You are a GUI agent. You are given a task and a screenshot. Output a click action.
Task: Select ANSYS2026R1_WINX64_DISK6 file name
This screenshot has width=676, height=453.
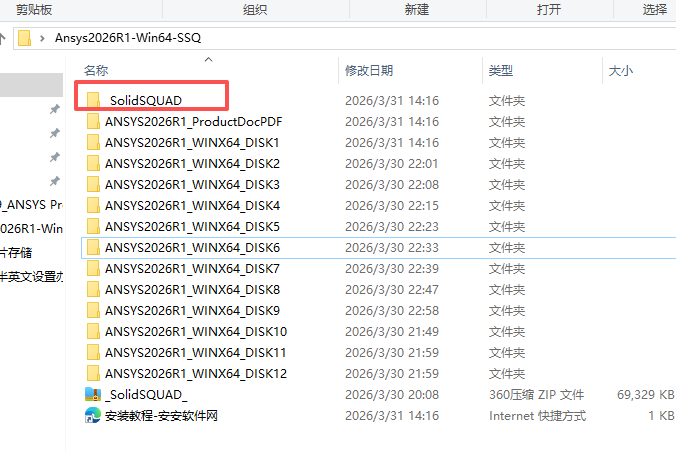click(192, 248)
